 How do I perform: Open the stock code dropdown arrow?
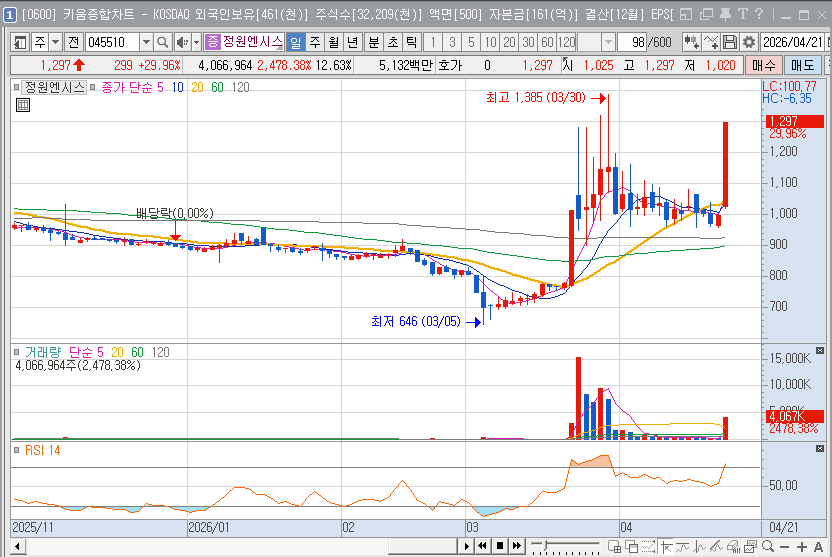[x=146, y=42]
